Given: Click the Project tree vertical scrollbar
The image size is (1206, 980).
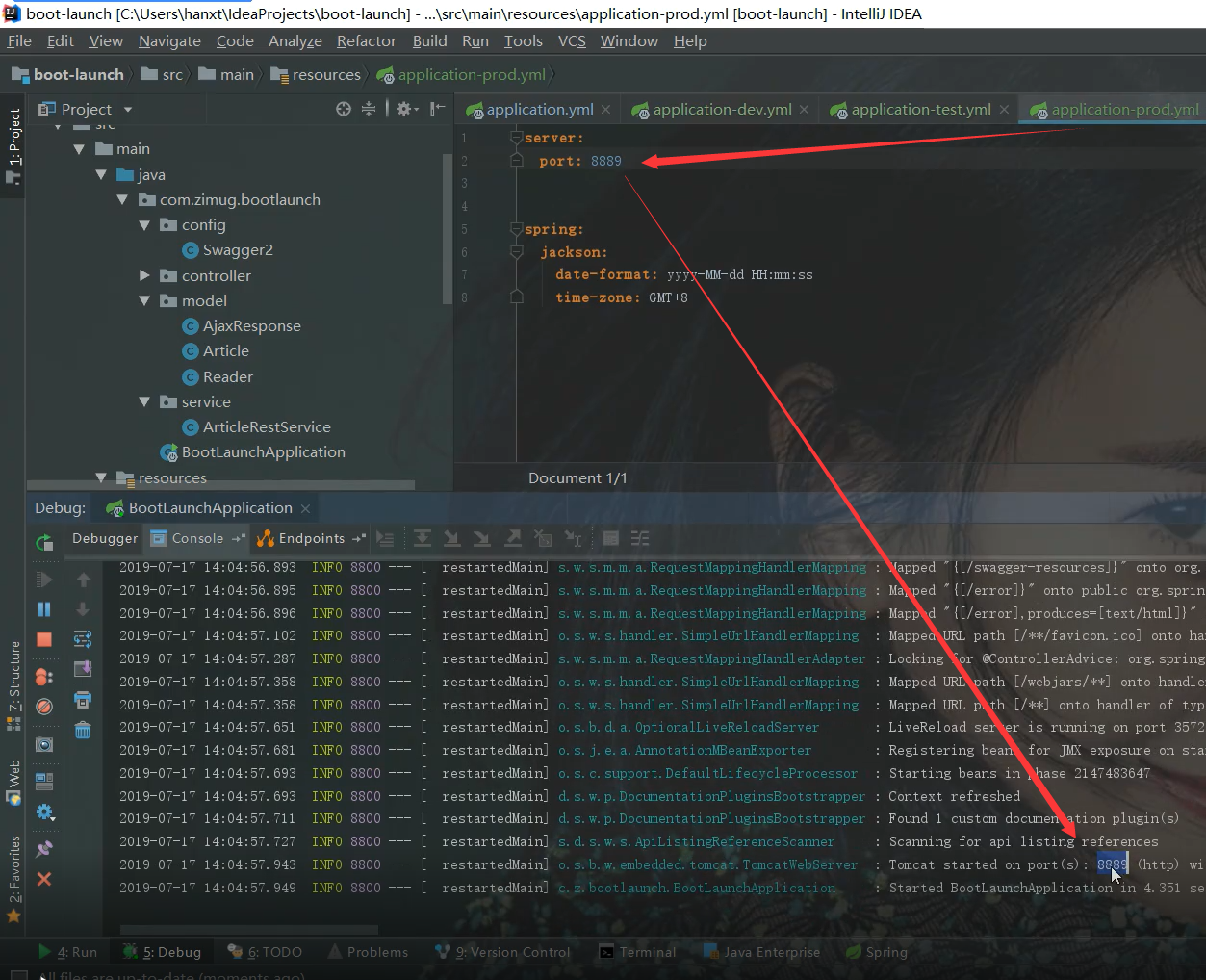Looking at the screenshot, I should (447, 227).
